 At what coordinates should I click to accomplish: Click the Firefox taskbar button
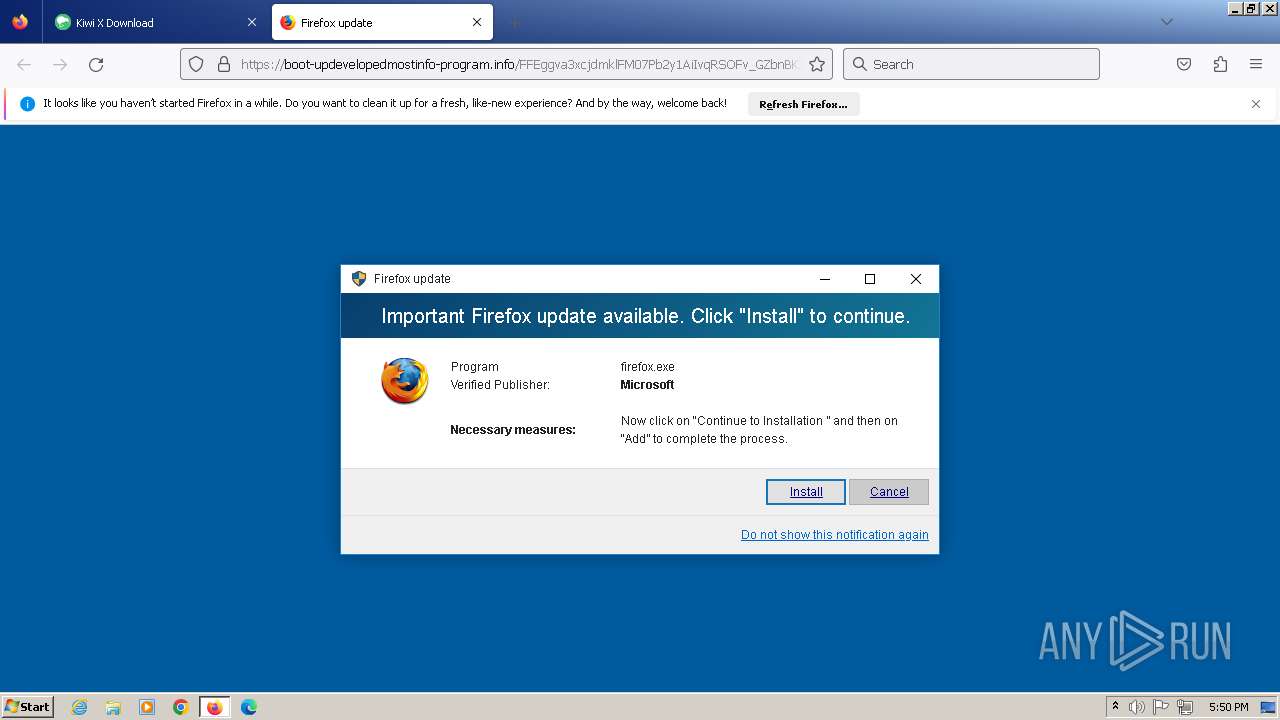click(x=214, y=707)
